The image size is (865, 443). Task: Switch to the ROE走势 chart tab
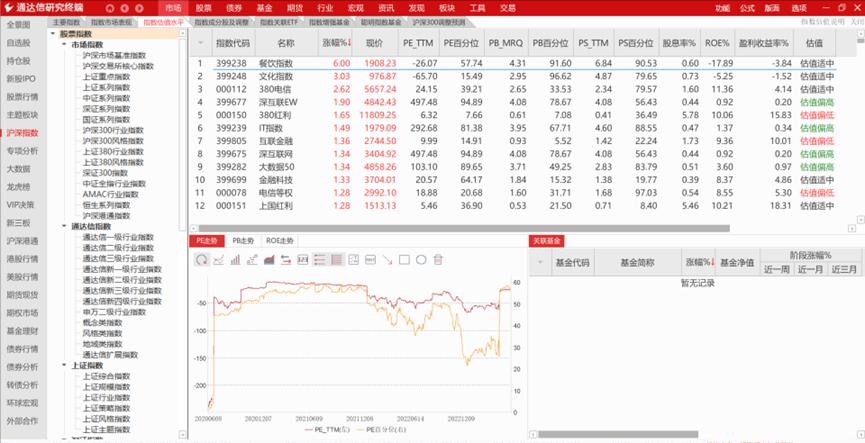tap(280, 241)
